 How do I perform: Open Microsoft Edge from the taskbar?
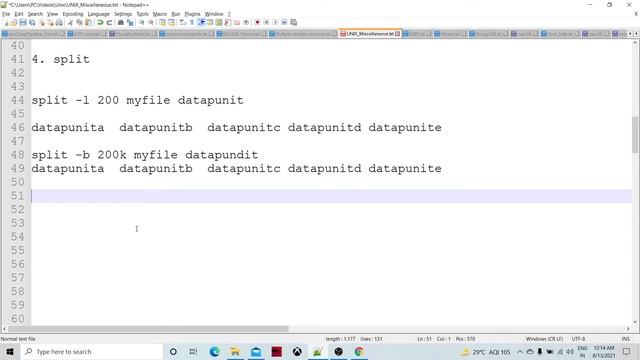(x=214, y=351)
